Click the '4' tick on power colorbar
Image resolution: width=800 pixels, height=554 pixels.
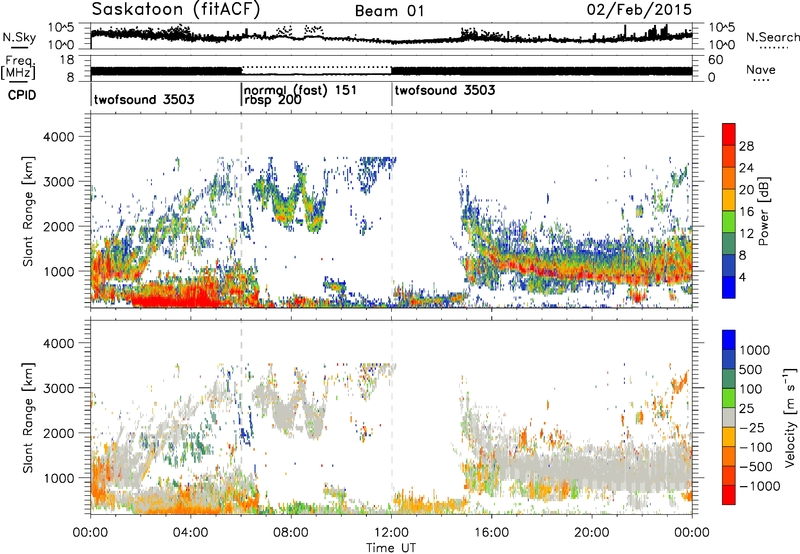742,277
